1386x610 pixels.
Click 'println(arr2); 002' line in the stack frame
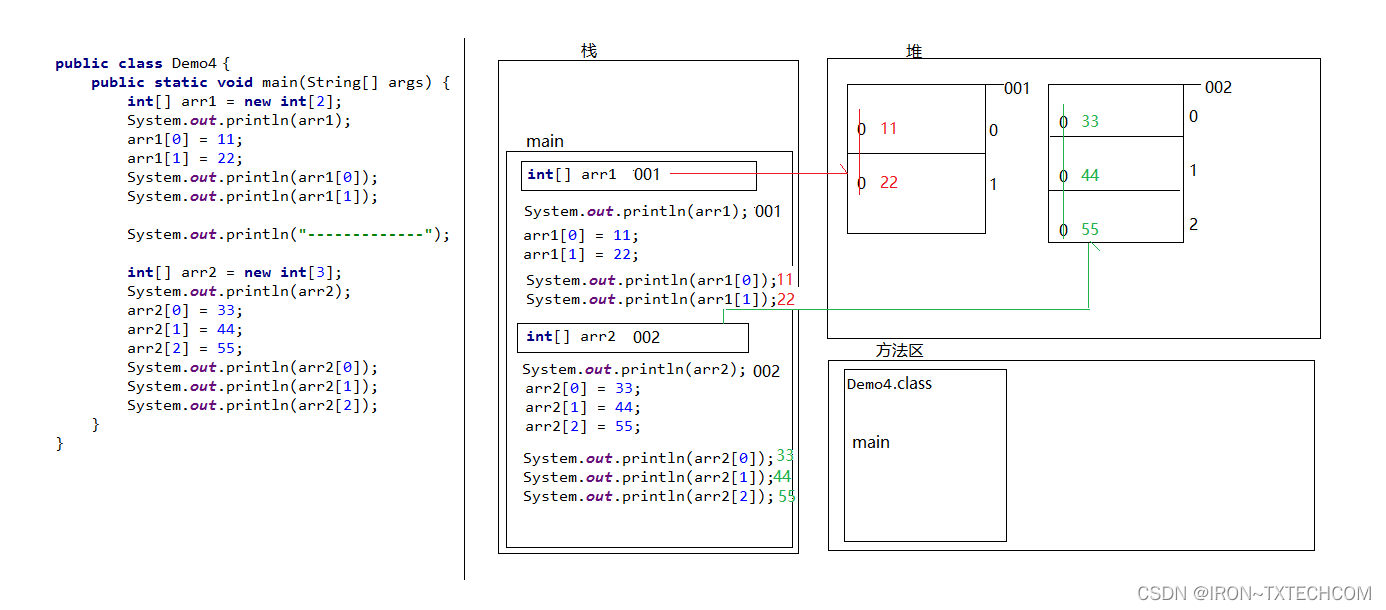click(651, 370)
